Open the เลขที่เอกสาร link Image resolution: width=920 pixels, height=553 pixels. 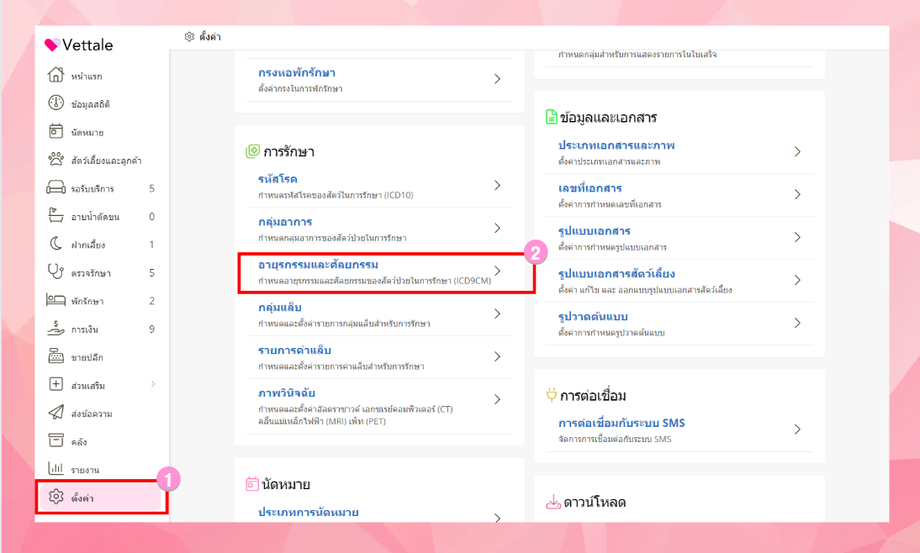tap(590, 188)
